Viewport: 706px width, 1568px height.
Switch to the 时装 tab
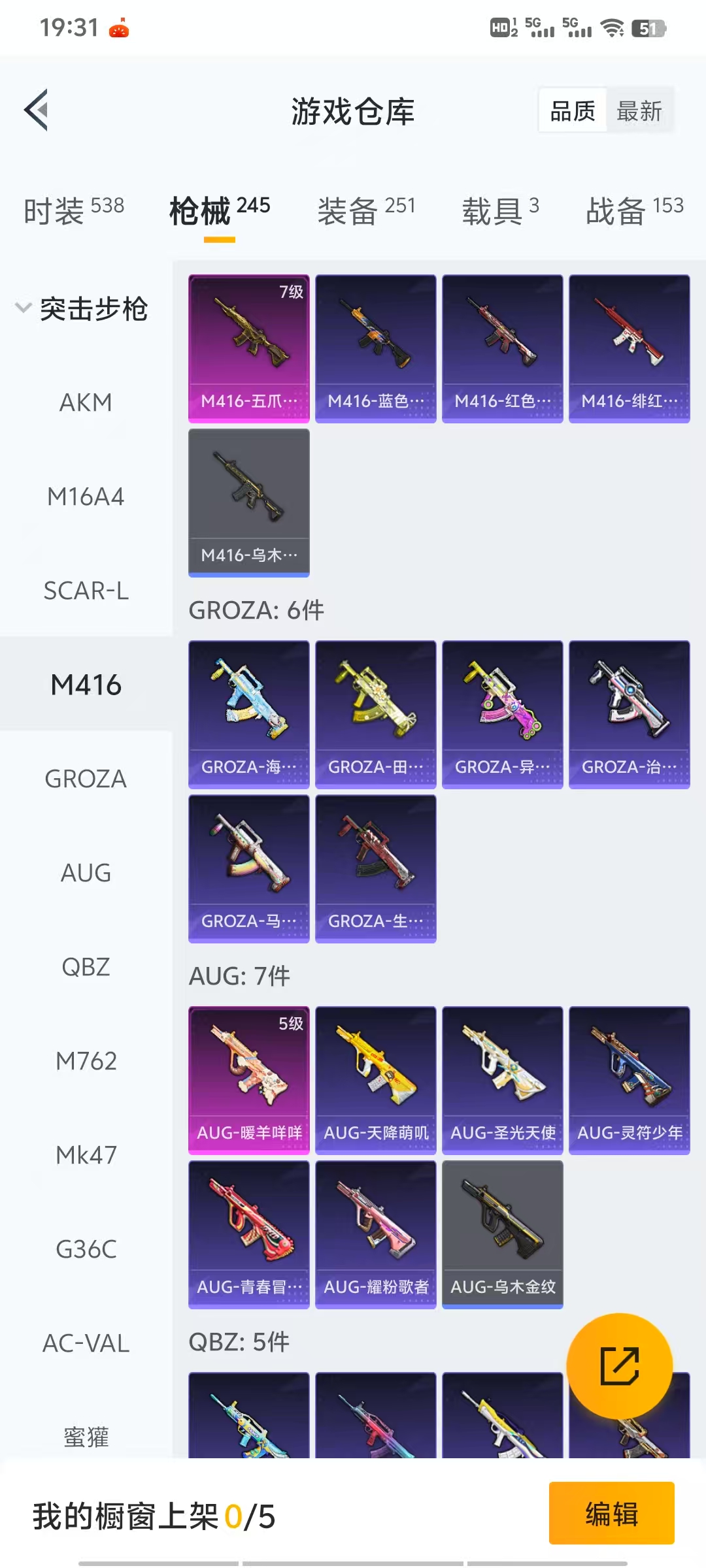point(74,210)
